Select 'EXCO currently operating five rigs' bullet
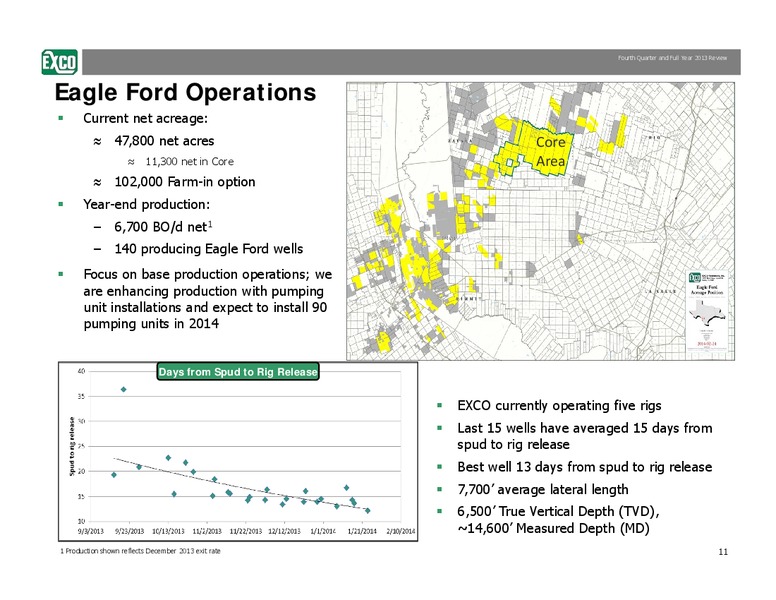776x600 pixels. (559, 405)
